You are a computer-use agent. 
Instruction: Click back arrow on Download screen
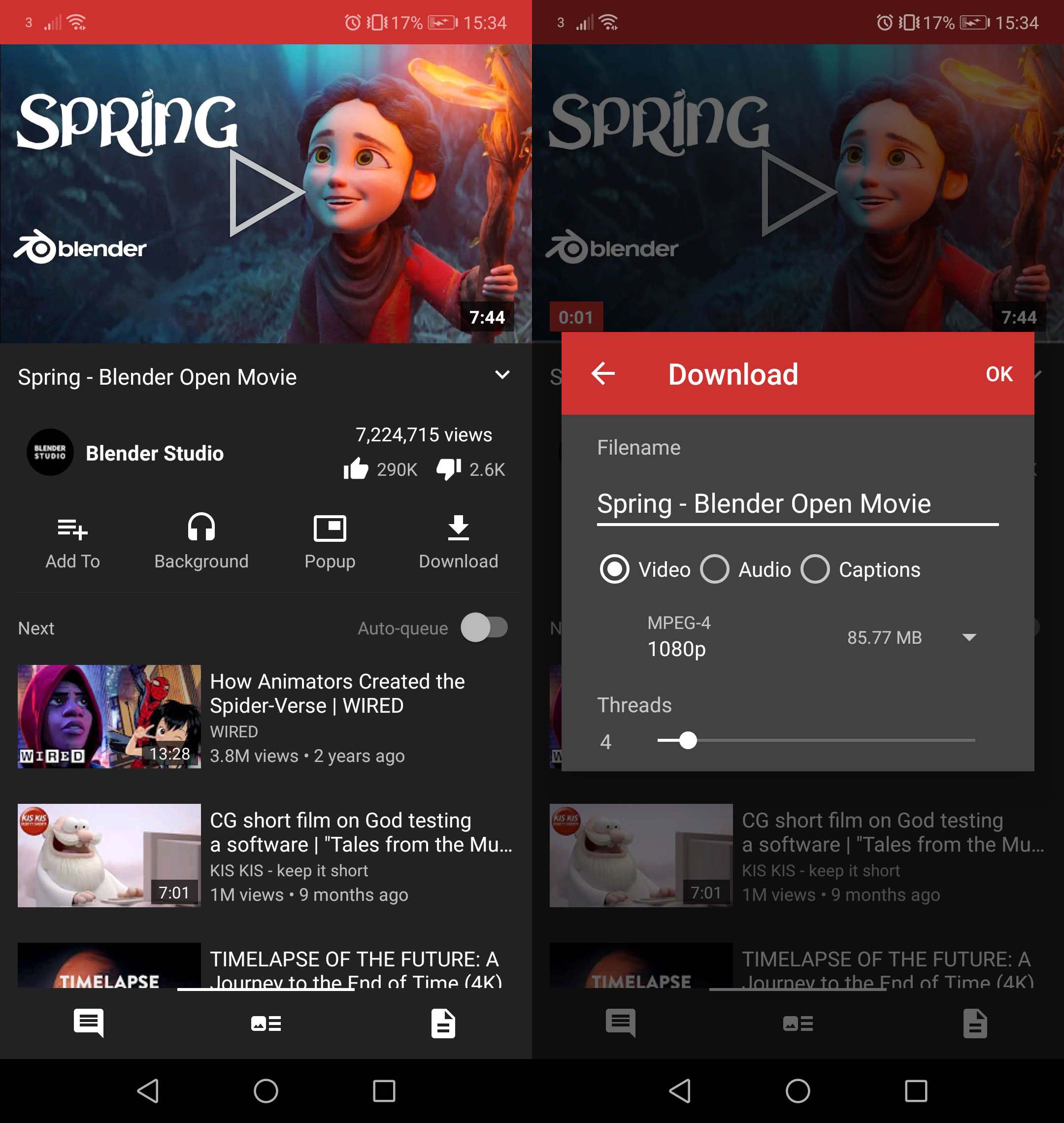click(600, 375)
